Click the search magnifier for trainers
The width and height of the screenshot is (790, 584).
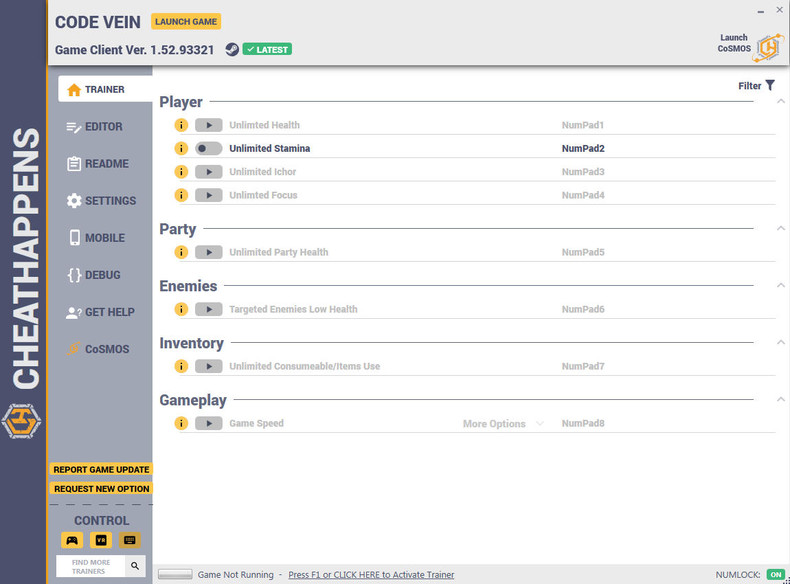(x=135, y=566)
